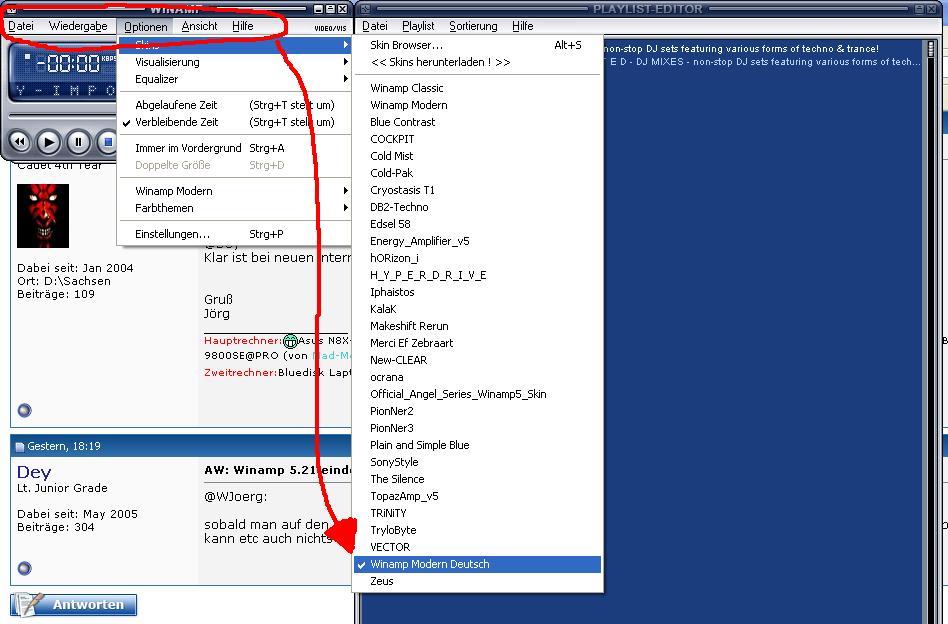Click the user status icon under Beiträge: 109
This screenshot has height=624, width=948.
click(24, 411)
